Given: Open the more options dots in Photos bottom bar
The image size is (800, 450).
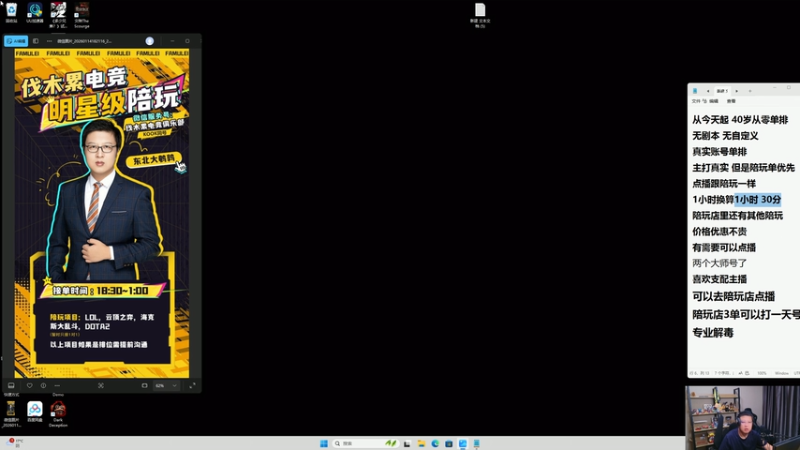Looking at the screenshot, I should click(57, 386).
